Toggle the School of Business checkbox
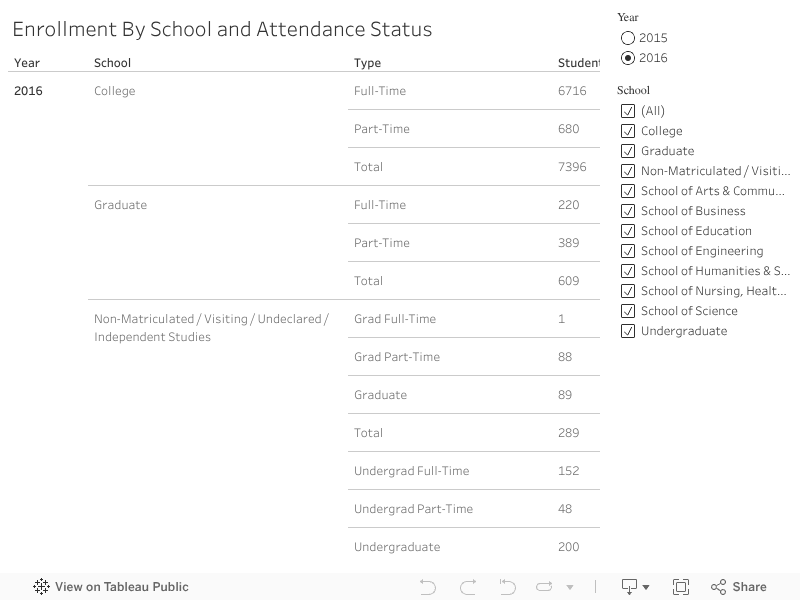This screenshot has width=800, height=600. point(628,211)
